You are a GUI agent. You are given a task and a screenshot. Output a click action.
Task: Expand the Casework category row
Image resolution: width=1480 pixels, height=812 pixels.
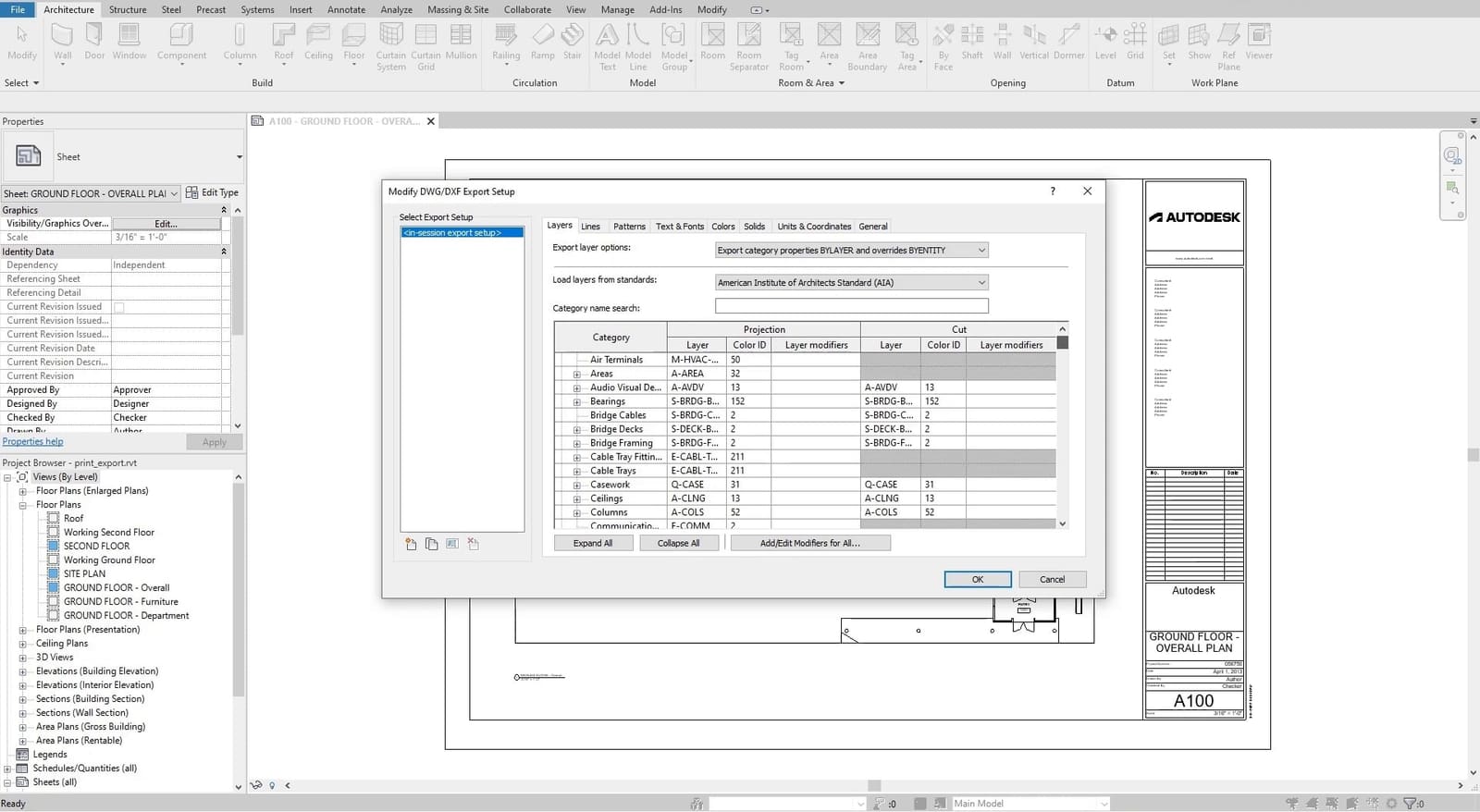576,486
